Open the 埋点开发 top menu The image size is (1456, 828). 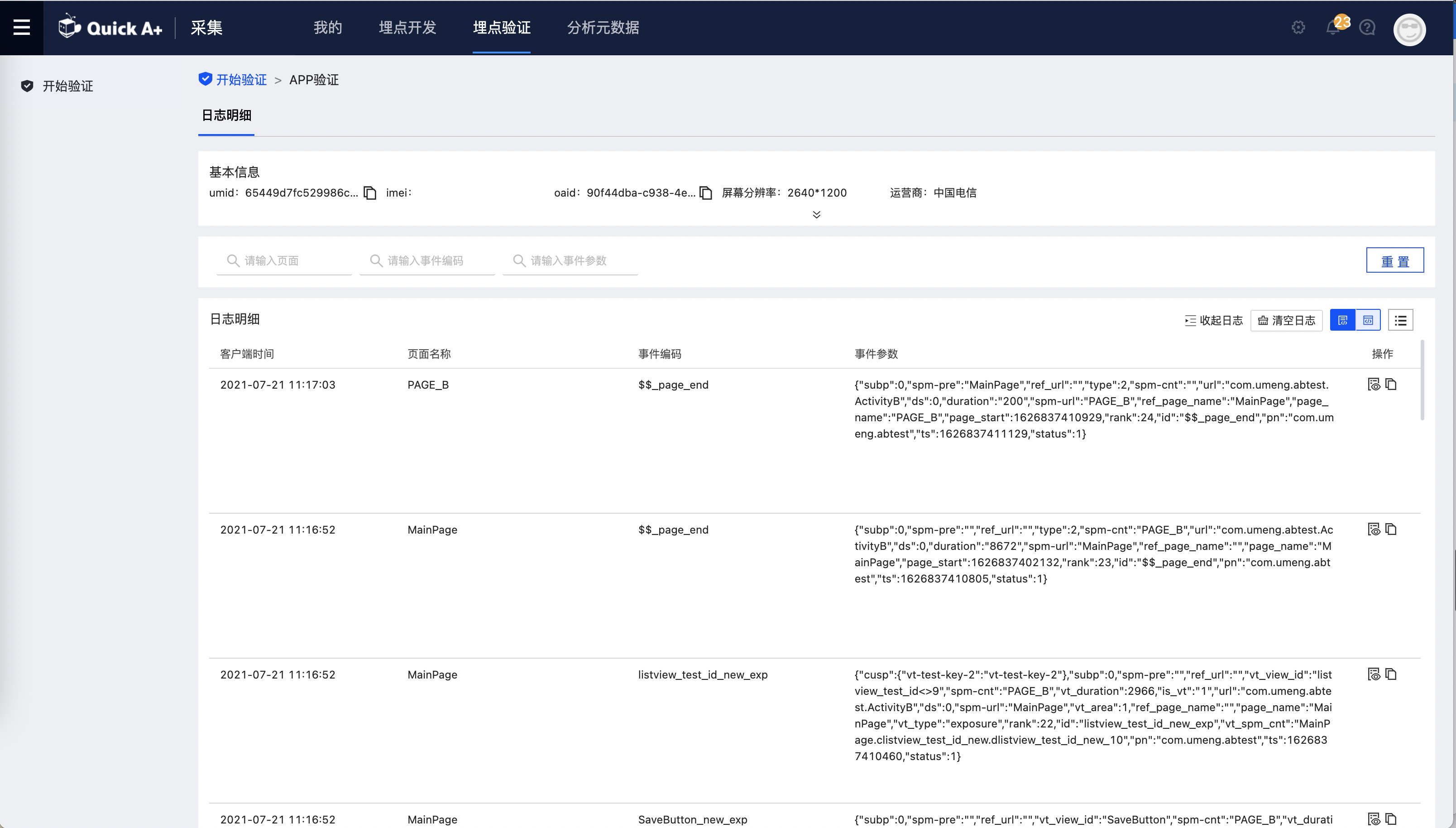pos(407,27)
